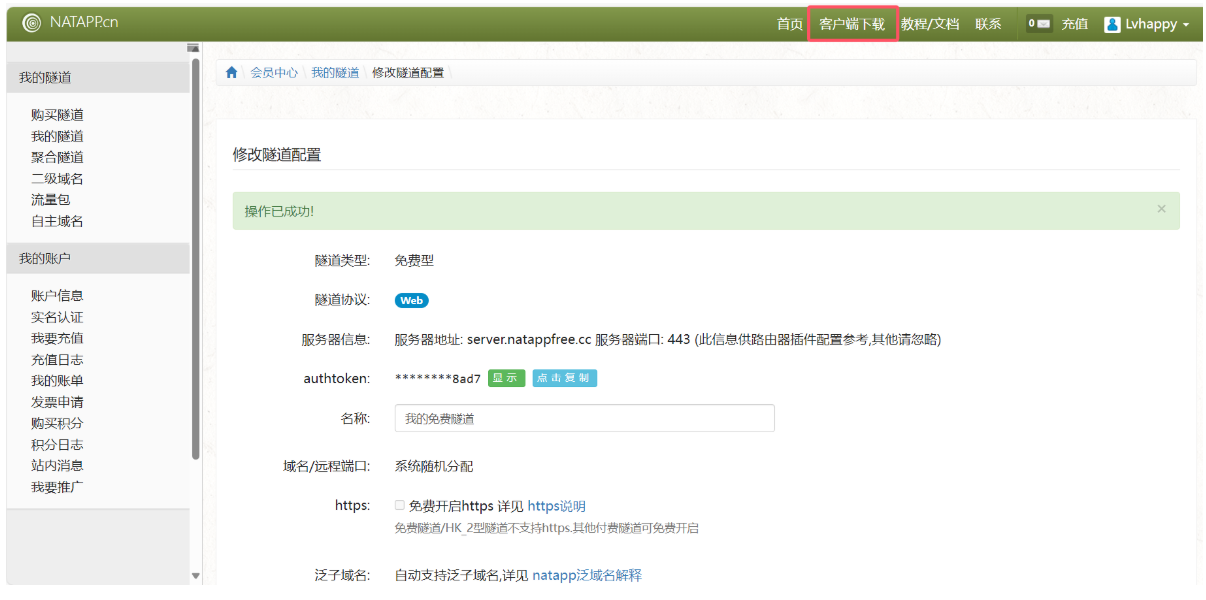Open 我要推广 in the sidebar
Viewport: 1206px width, 600px height.
coord(57,487)
